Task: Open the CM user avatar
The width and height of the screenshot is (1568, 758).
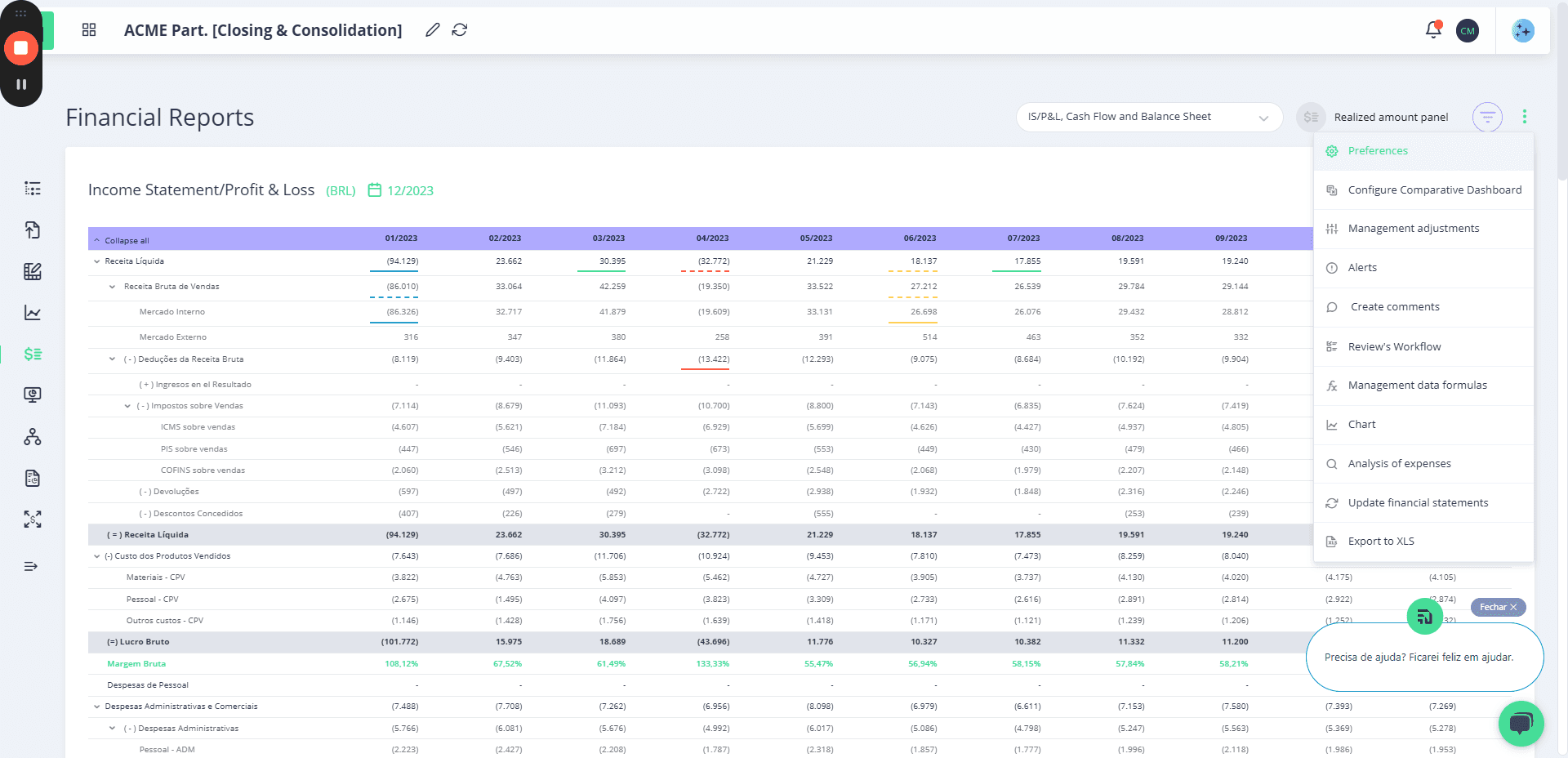Action: pos(1468,31)
